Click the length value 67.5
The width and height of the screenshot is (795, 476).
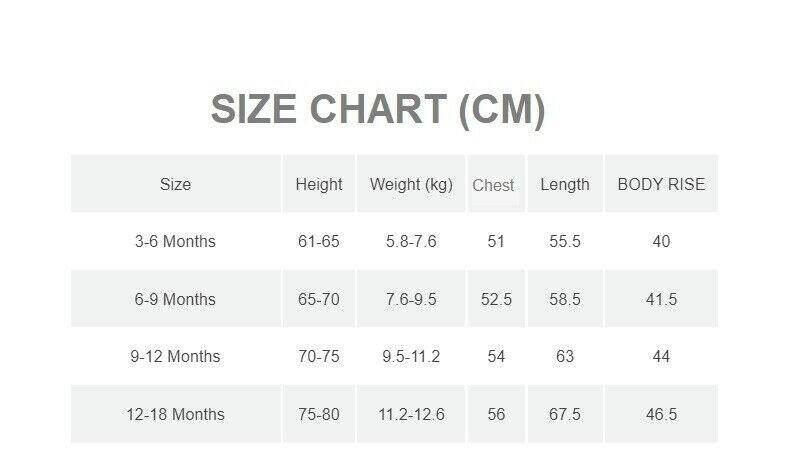[565, 414]
